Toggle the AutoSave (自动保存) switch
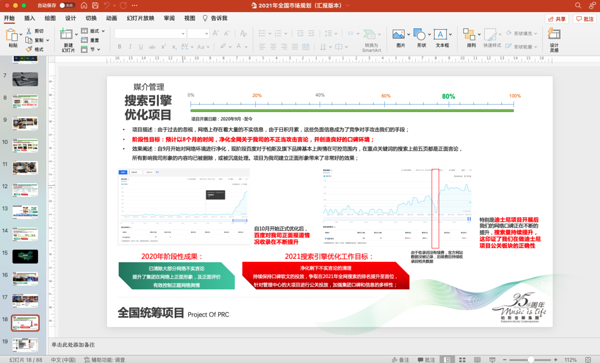The width and height of the screenshot is (600, 363). 67,5
